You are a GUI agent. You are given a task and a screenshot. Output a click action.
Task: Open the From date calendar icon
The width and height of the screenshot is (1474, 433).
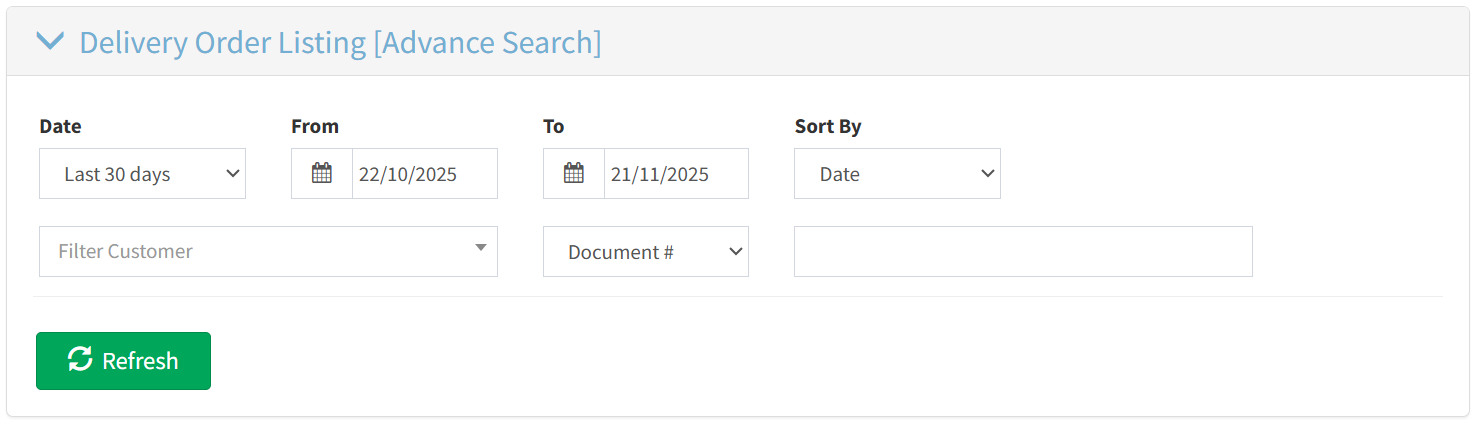[x=322, y=174]
